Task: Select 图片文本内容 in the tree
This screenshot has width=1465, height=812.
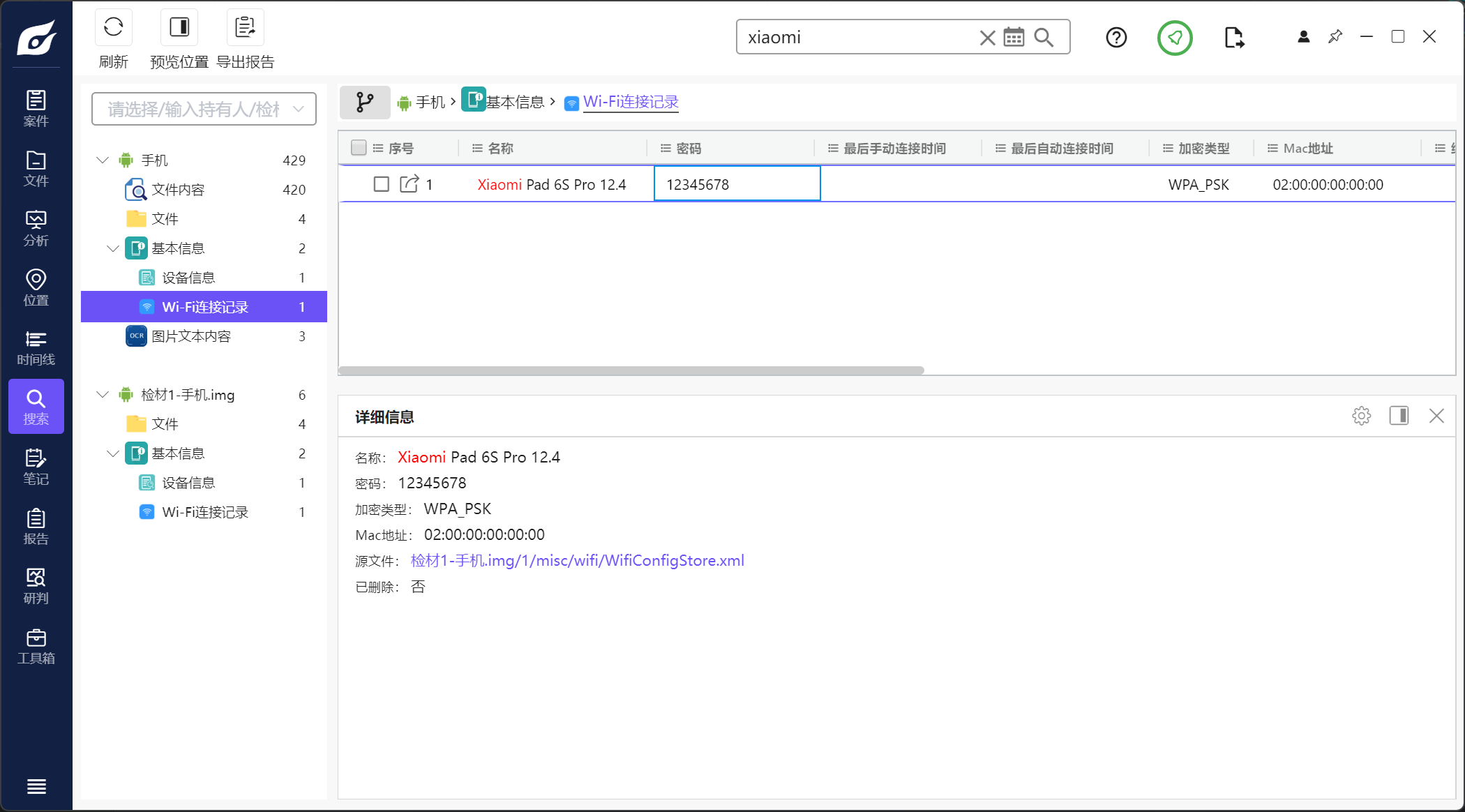Action: click(191, 336)
